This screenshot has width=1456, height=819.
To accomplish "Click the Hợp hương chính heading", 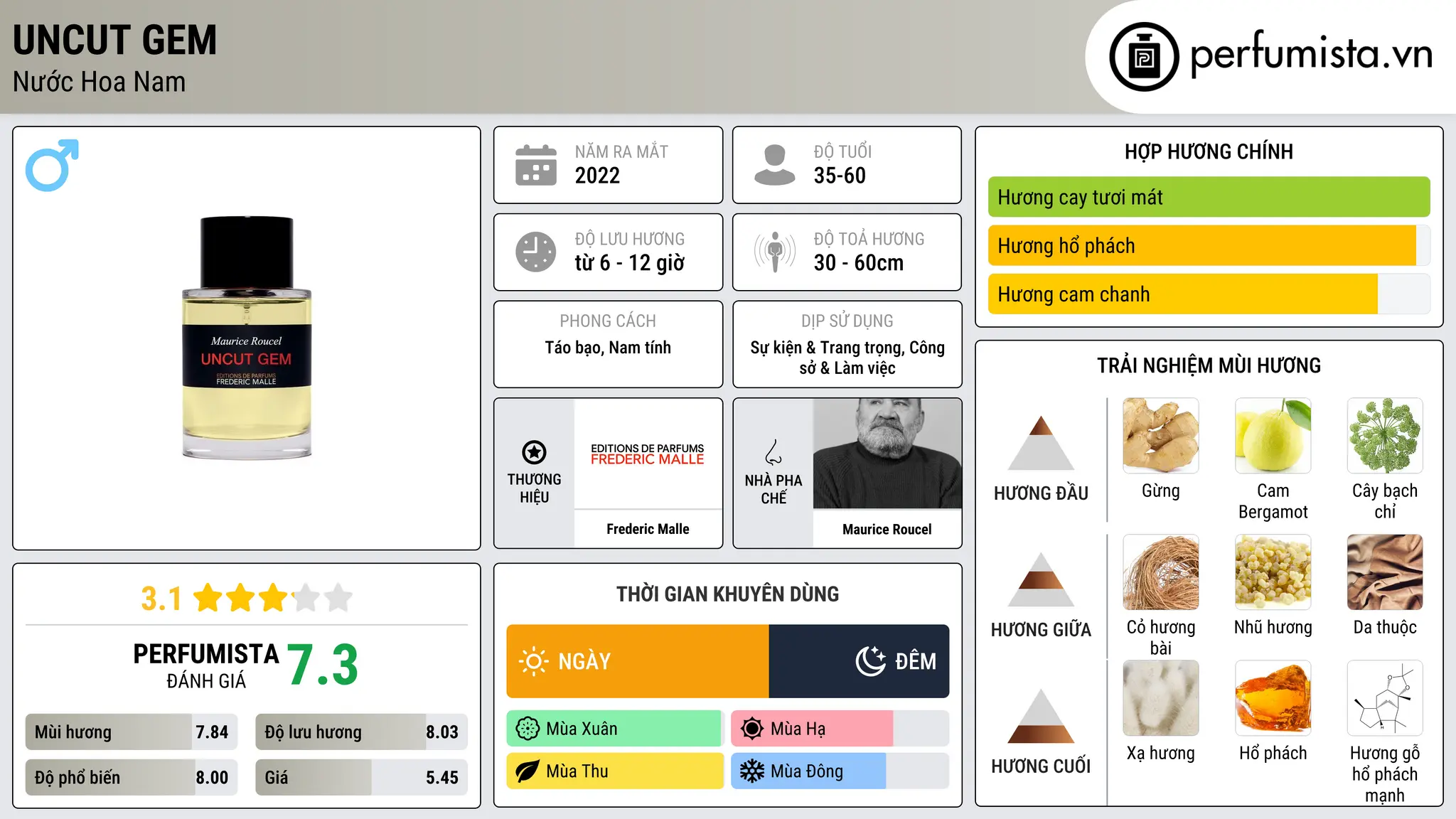I will 1209,151.
